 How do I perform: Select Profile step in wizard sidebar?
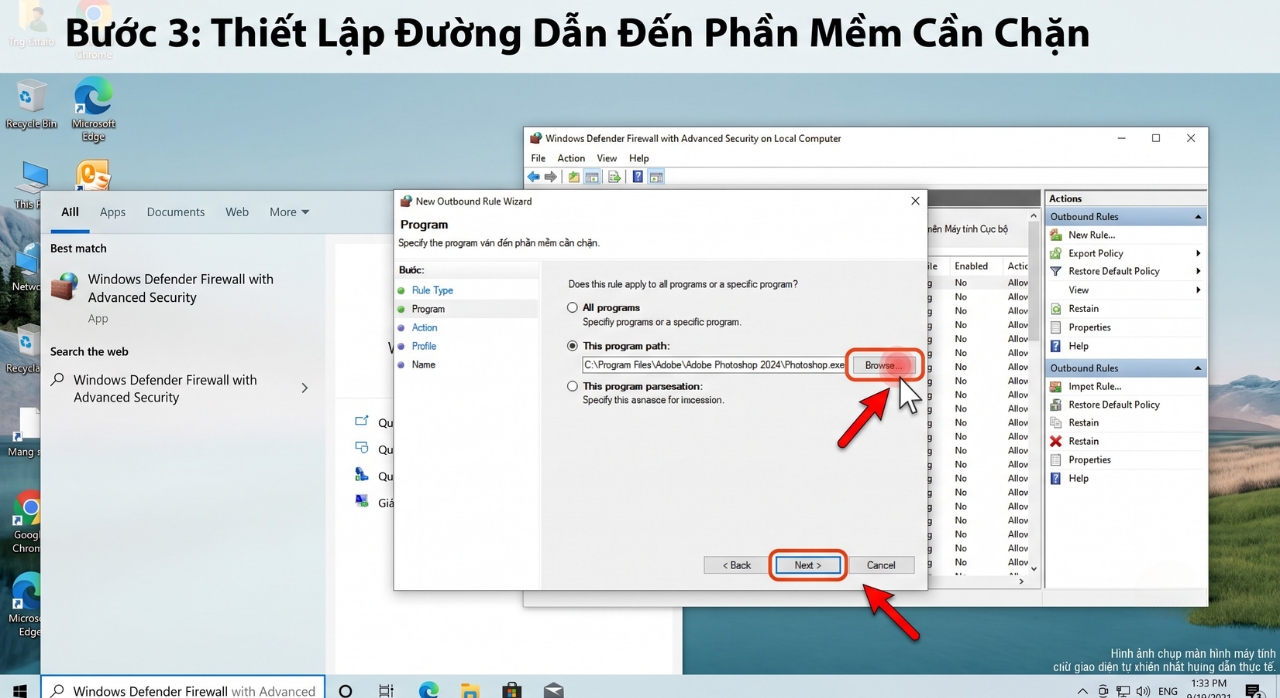point(424,346)
